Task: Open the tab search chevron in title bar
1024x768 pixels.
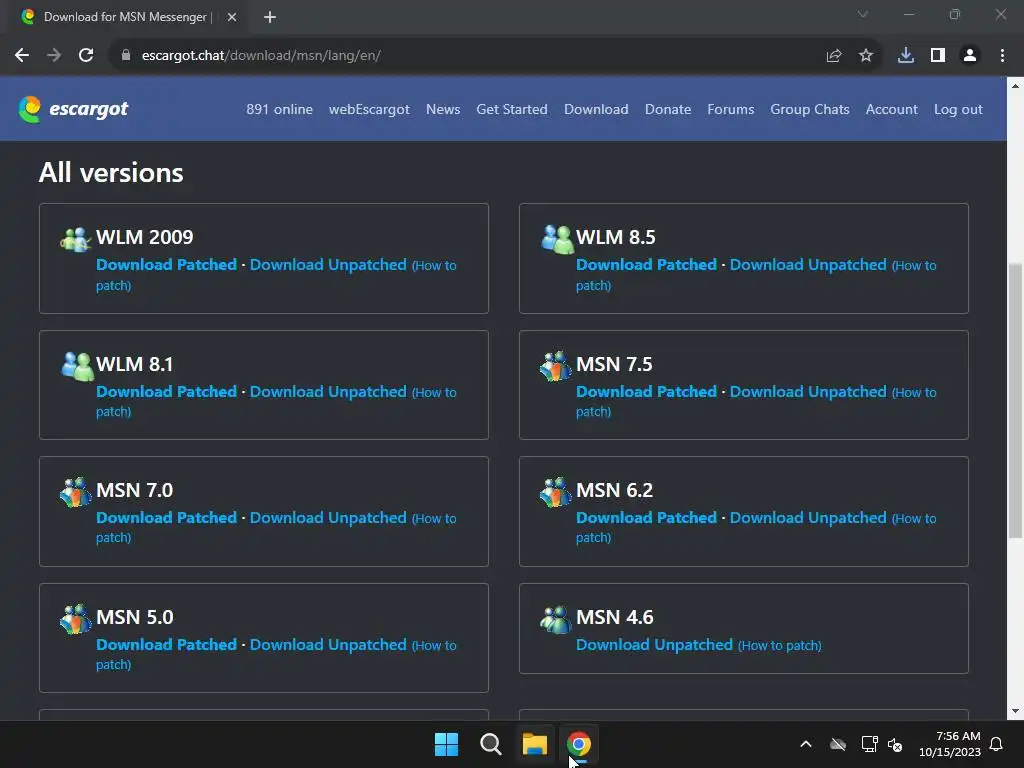Action: tap(863, 14)
